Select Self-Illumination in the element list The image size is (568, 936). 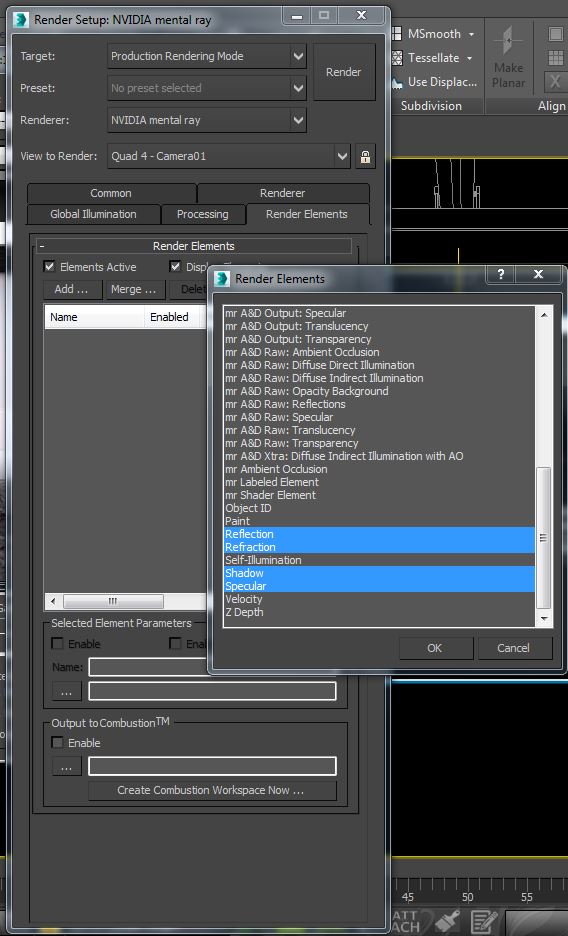click(x=379, y=561)
